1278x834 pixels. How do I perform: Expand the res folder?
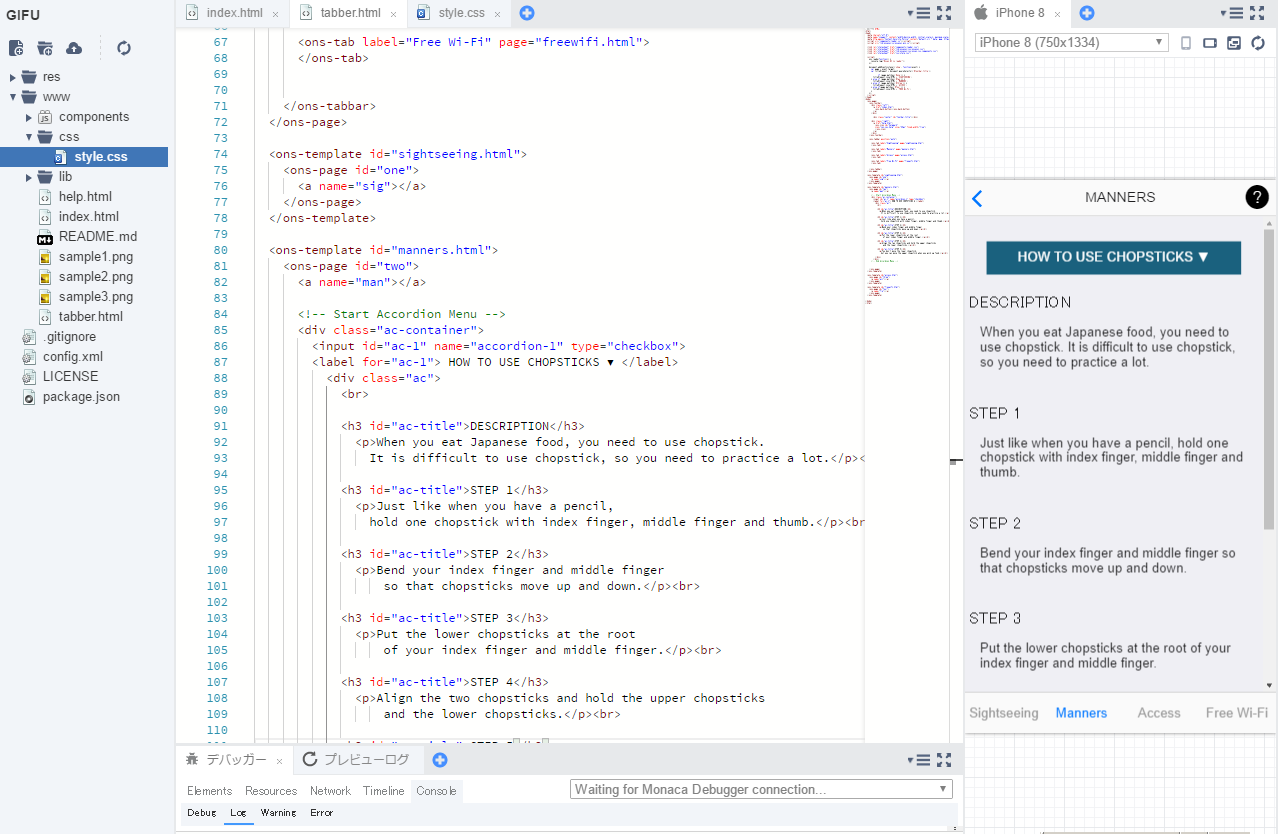click(x=12, y=77)
